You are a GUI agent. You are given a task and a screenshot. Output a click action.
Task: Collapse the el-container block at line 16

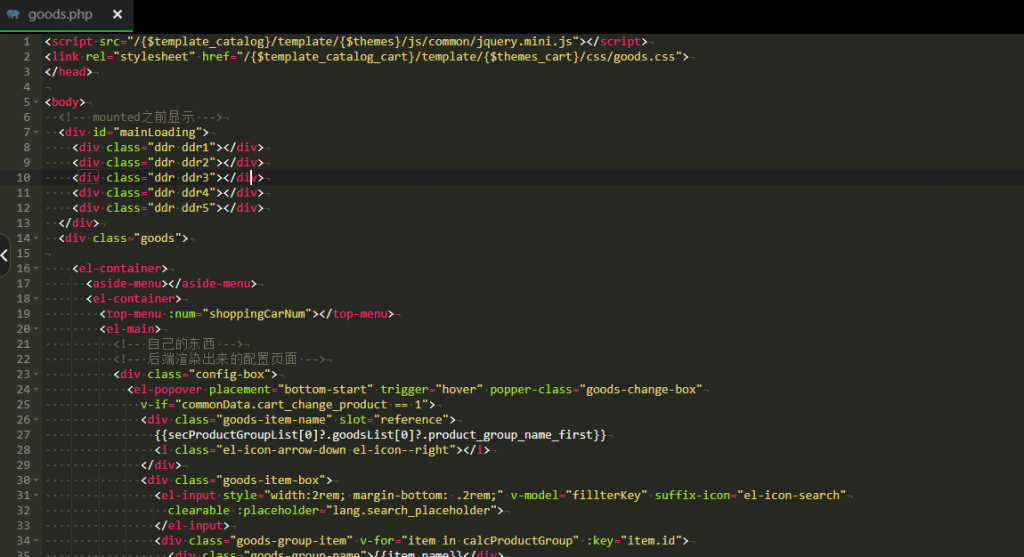(37, 268)
